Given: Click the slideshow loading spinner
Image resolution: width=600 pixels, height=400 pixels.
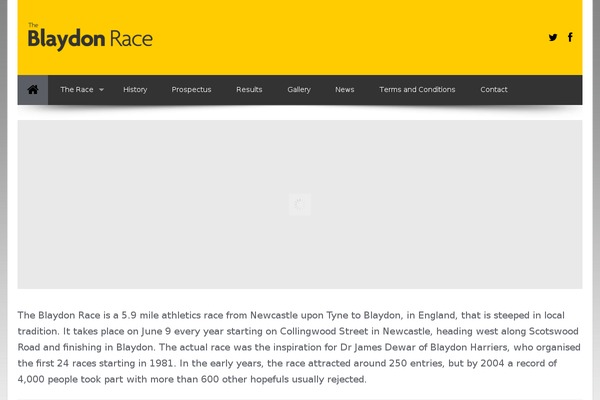Looking at the screenshot, I should click(300, 204).
